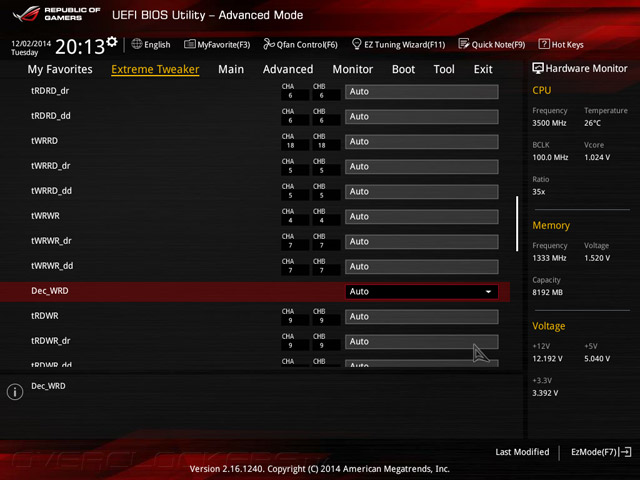Image resolution: width=640 pixels, height=480 pixels.
Task: Click the +12V 12.192 V reading
Action: [x=547, y=358]
